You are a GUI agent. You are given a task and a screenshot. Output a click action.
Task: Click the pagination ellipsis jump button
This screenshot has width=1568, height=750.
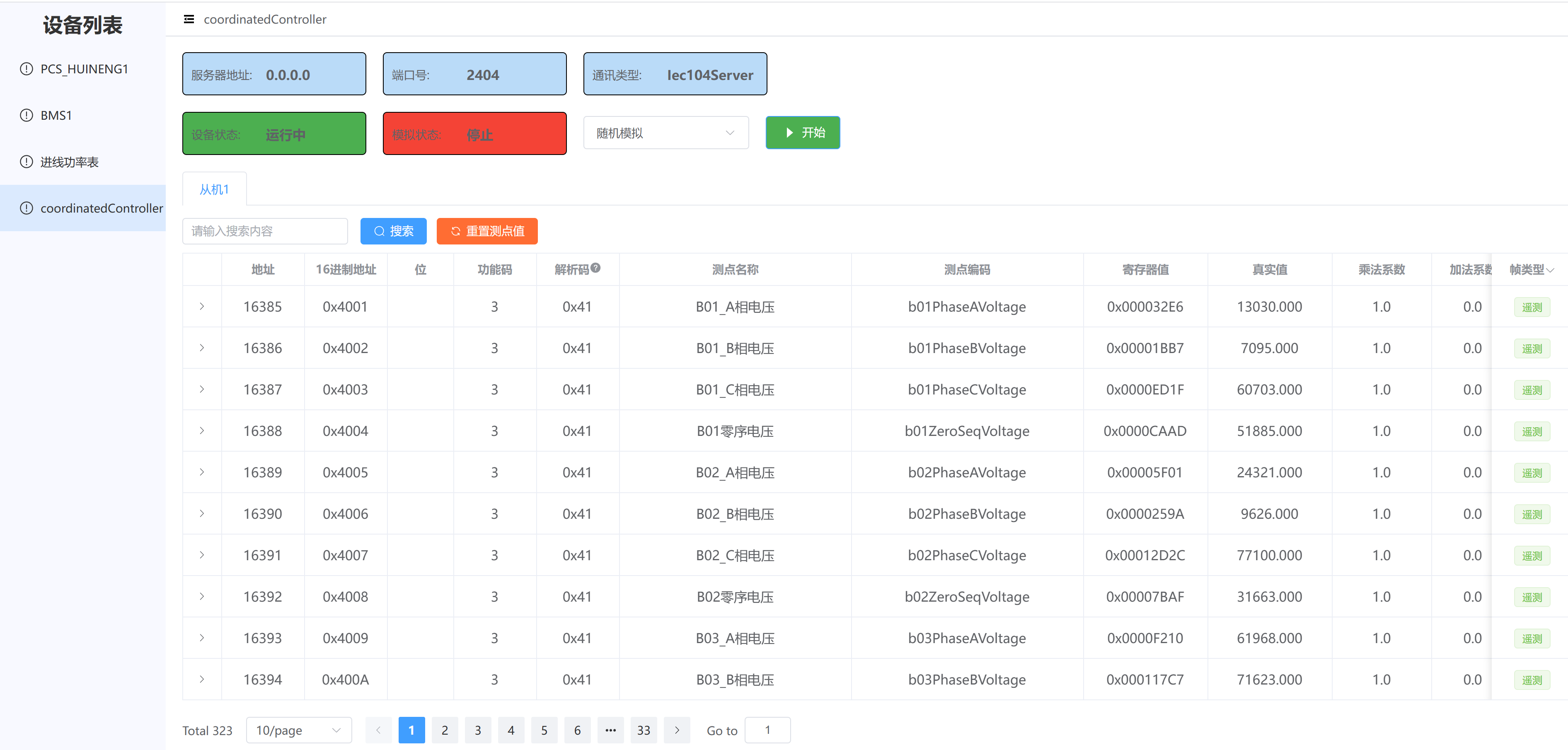pyautogui.click(x=610, y=730)
